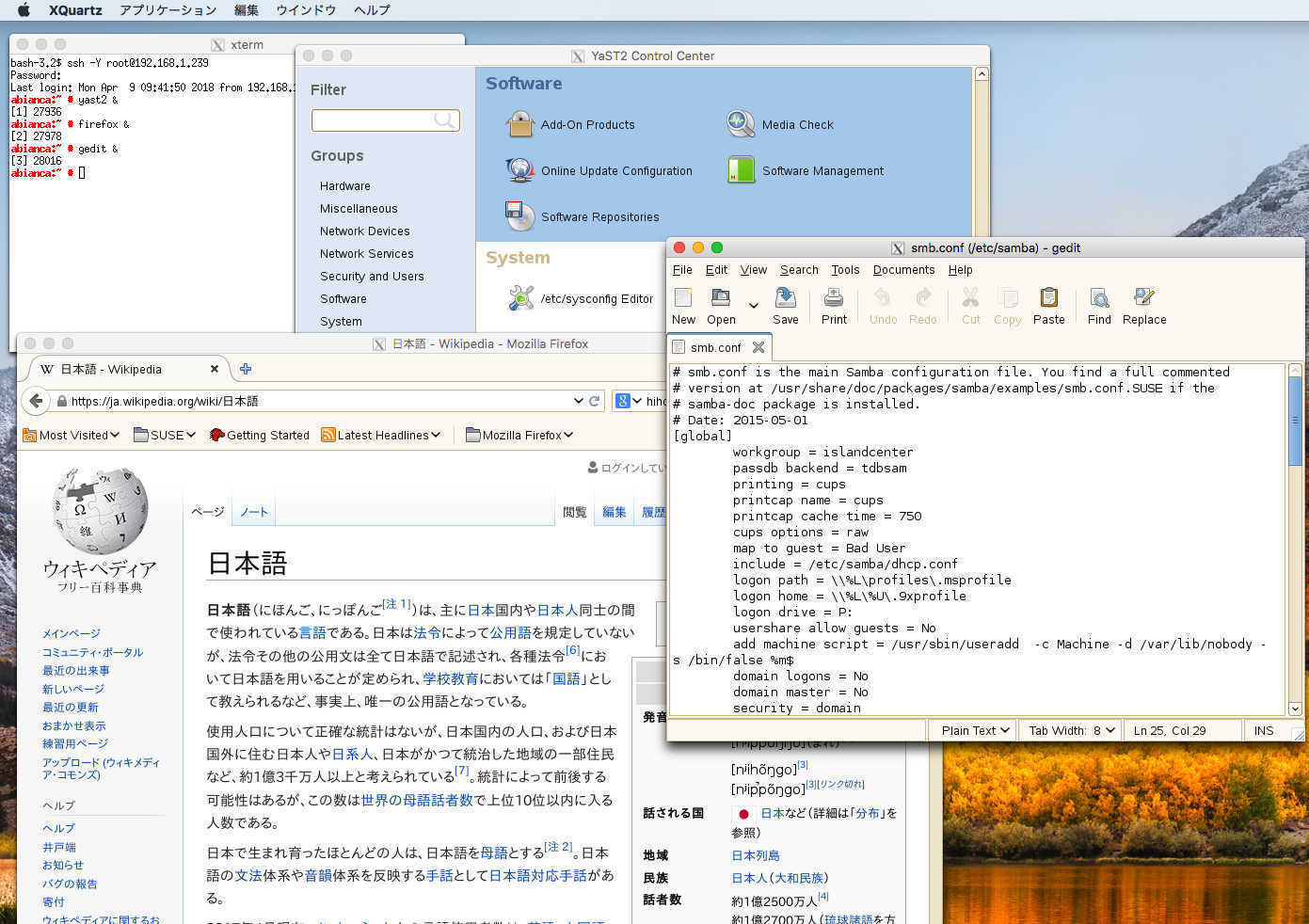Open Media Check in YaST2
Image resolution: width=1309 pixels, height=924 pixels.
[x=780, y=124]
